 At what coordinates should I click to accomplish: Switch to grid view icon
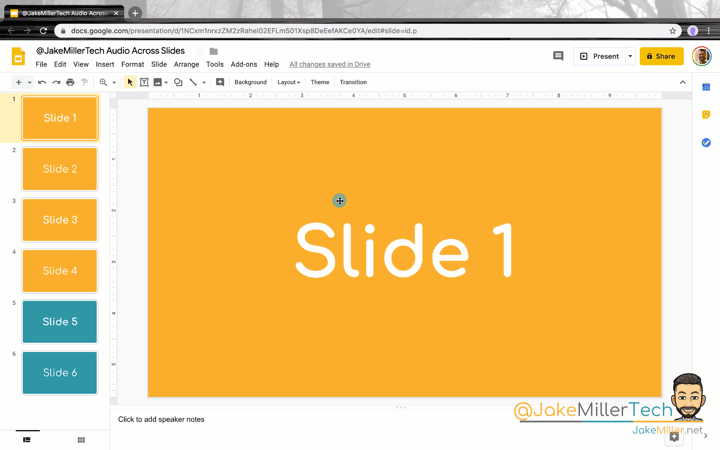tap(81, 440)
